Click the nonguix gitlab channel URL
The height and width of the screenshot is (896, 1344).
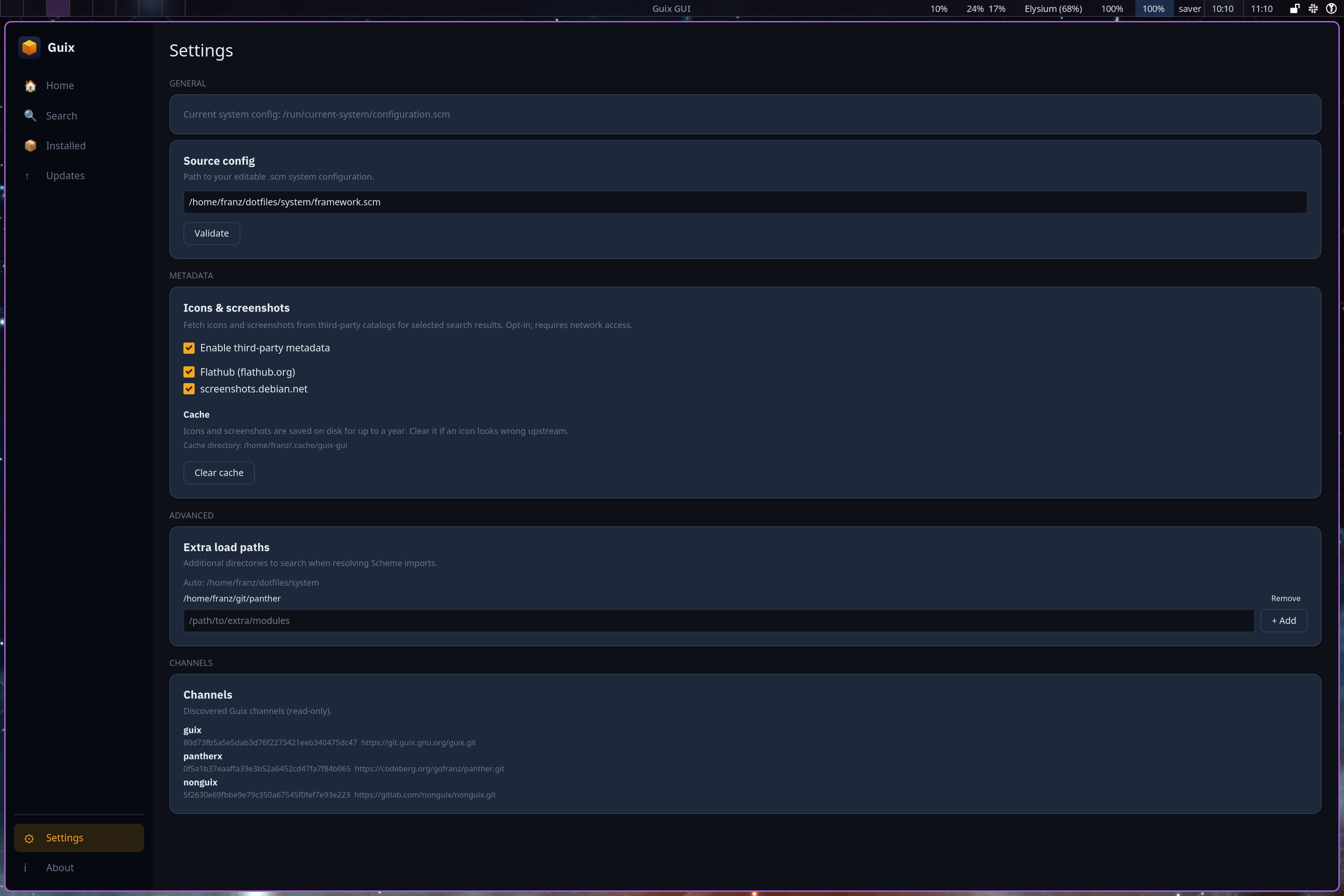[x=425, y=795]
